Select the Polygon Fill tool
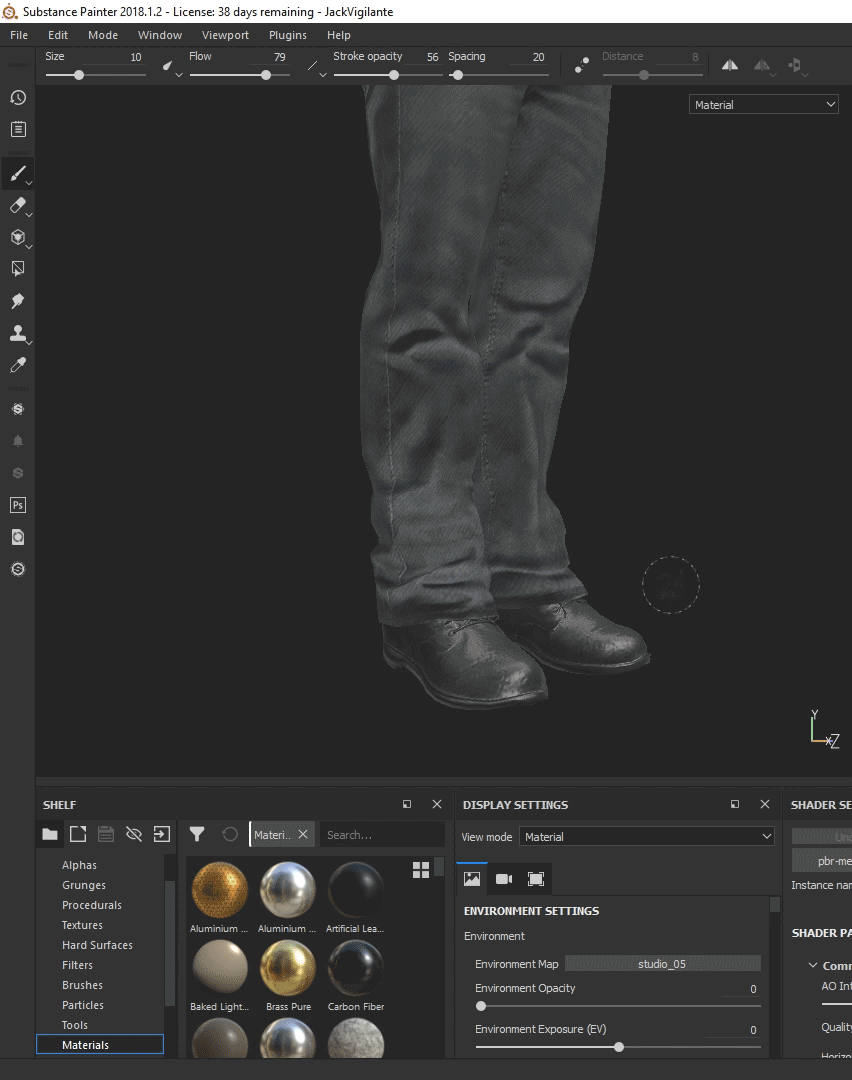Screen dimensions: 852x1080 pos(17,268)
